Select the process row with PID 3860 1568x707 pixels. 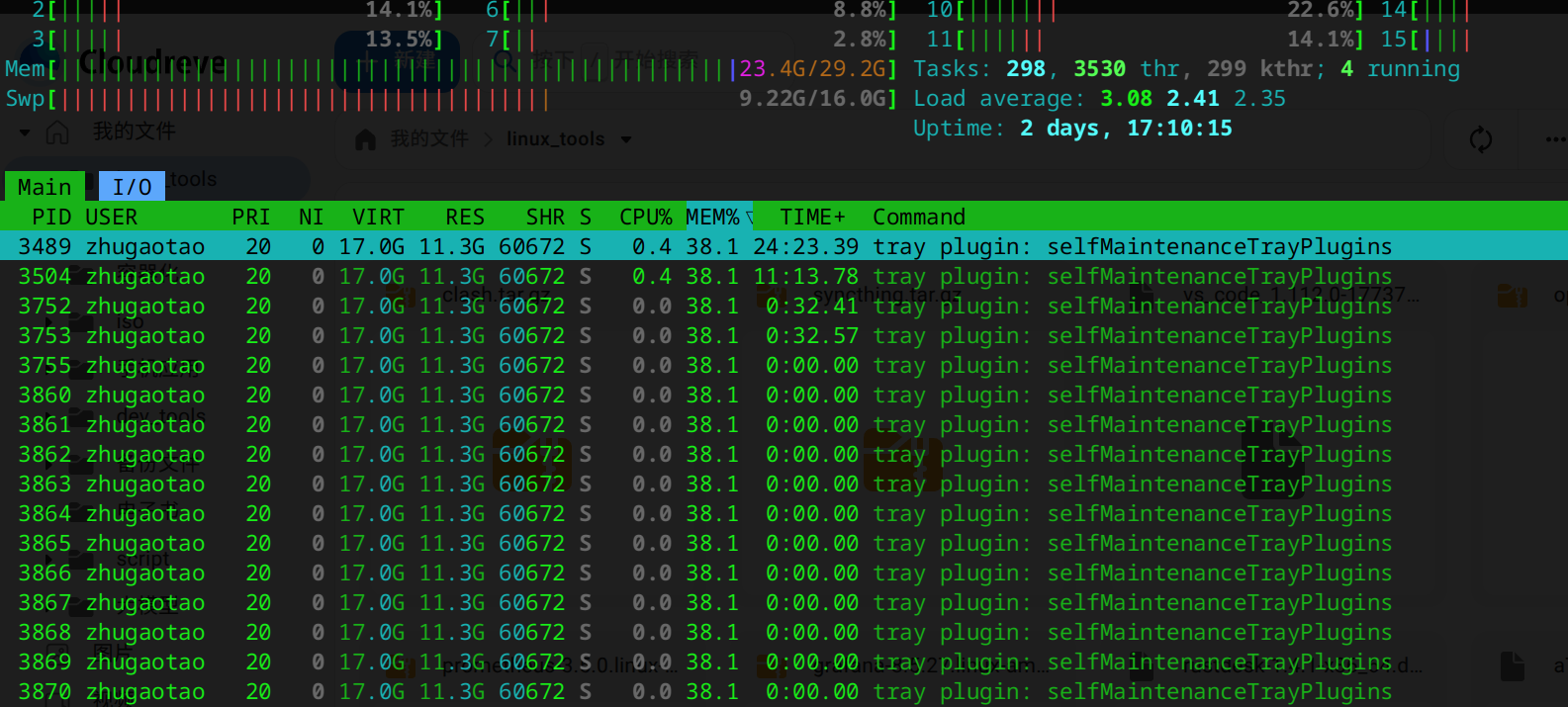[784, 395]
